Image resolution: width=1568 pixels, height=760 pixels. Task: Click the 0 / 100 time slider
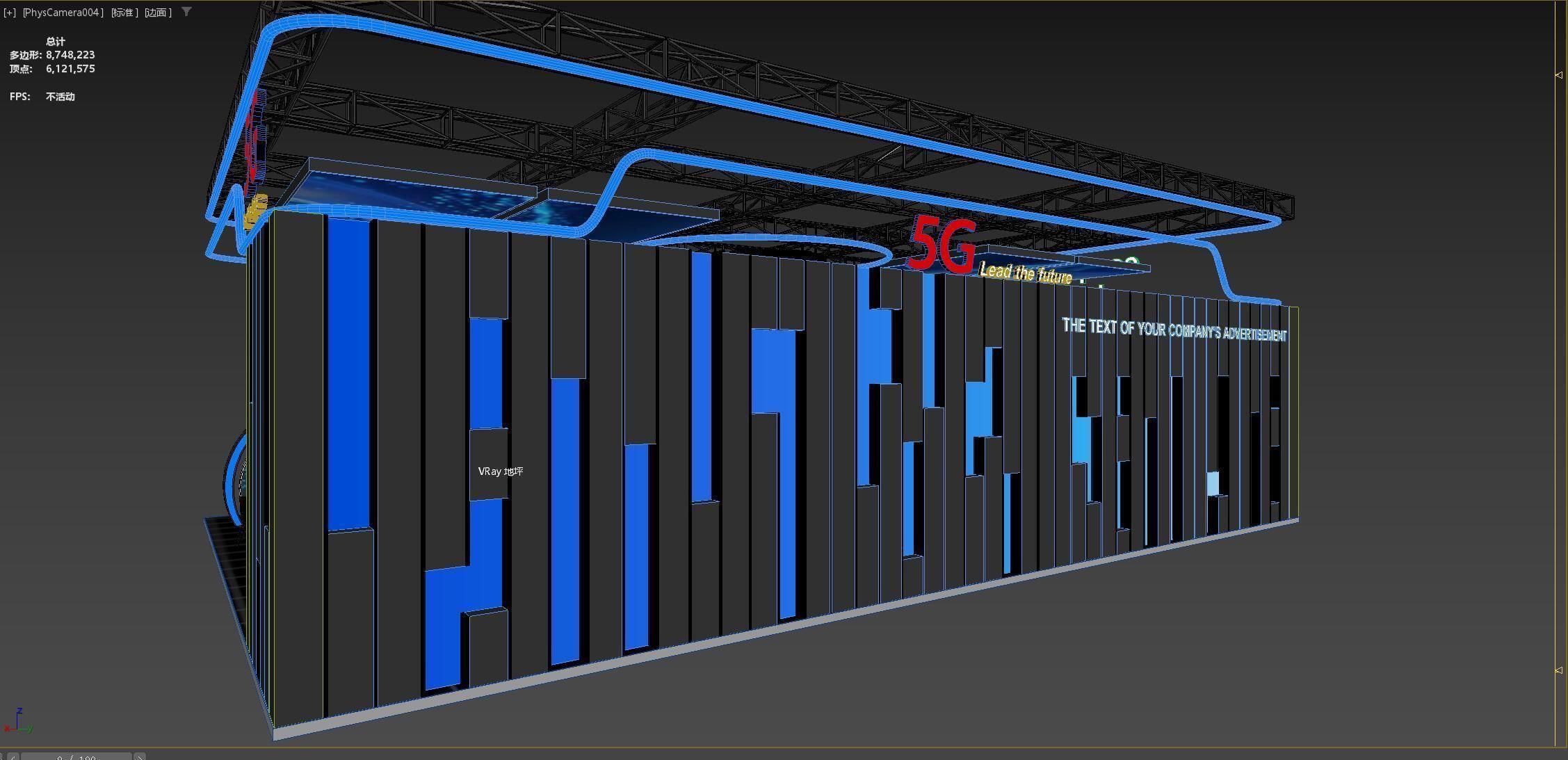(x=76, y=757)
